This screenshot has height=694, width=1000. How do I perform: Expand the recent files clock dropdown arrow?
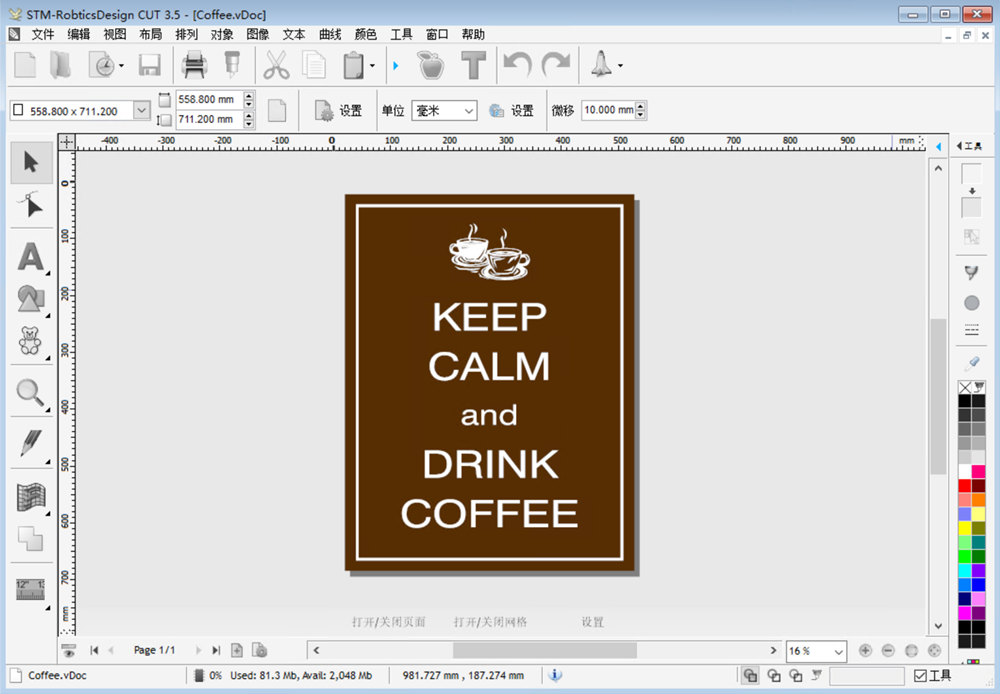click(x=121, y=66)
